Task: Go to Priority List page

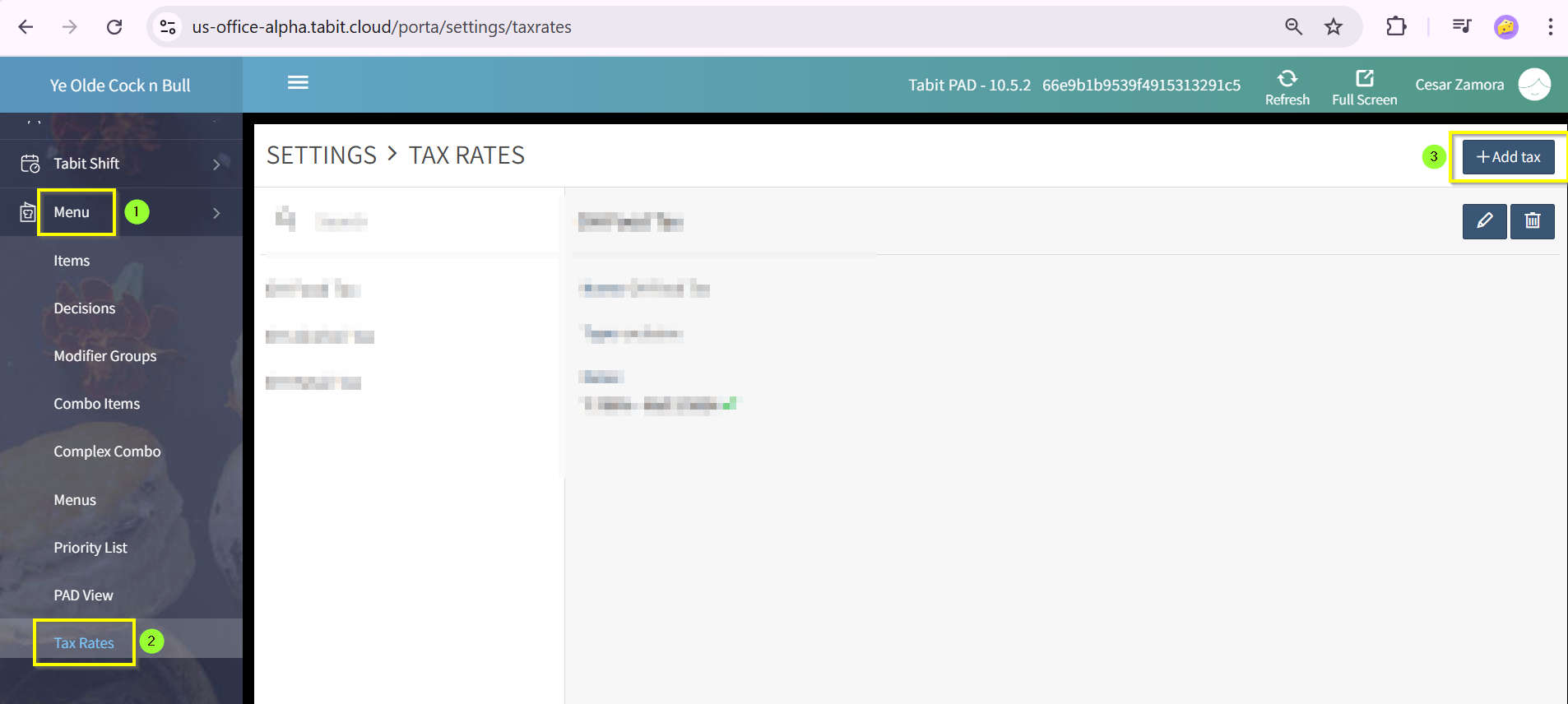Action: pos(90,548)
